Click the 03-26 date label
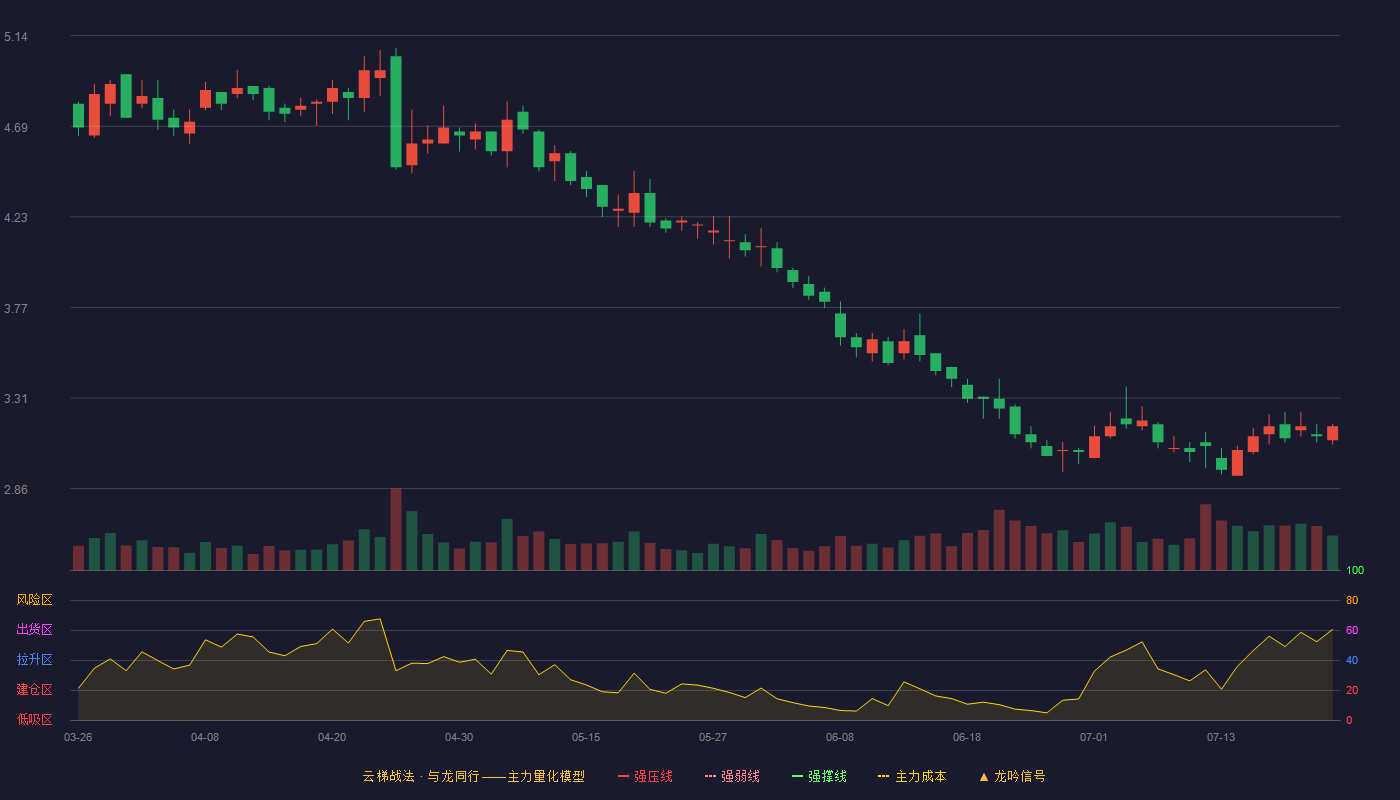1400x800 pixels. click(78, 737)
